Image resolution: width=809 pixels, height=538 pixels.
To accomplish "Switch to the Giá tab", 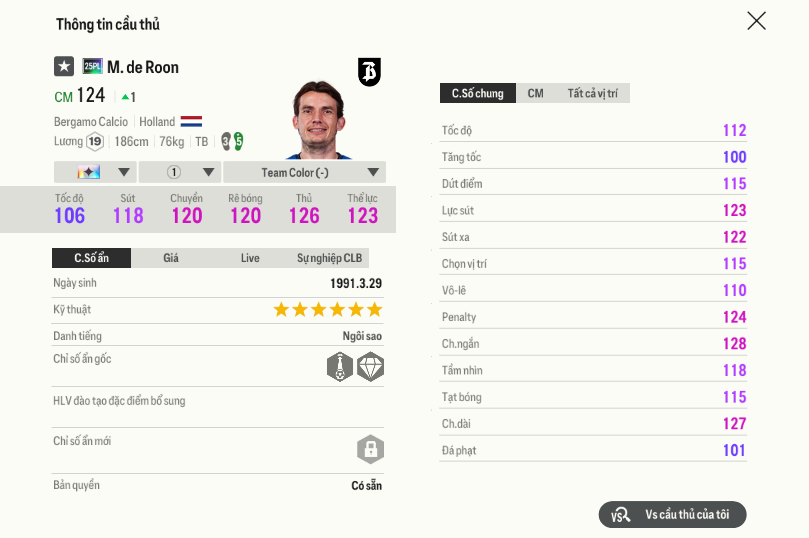I will coord(171,258).
